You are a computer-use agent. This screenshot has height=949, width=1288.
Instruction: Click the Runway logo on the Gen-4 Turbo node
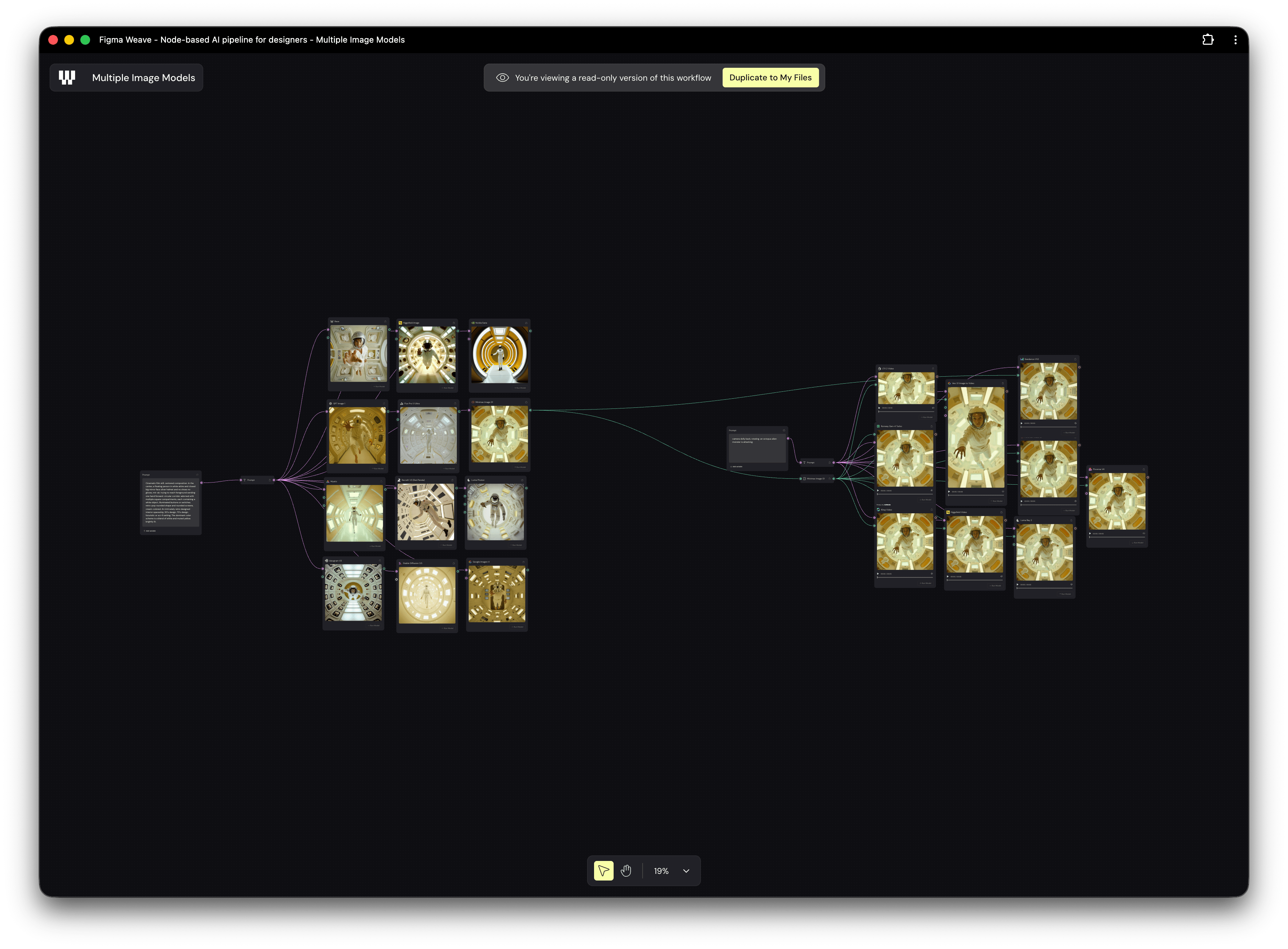coord(879,426)
